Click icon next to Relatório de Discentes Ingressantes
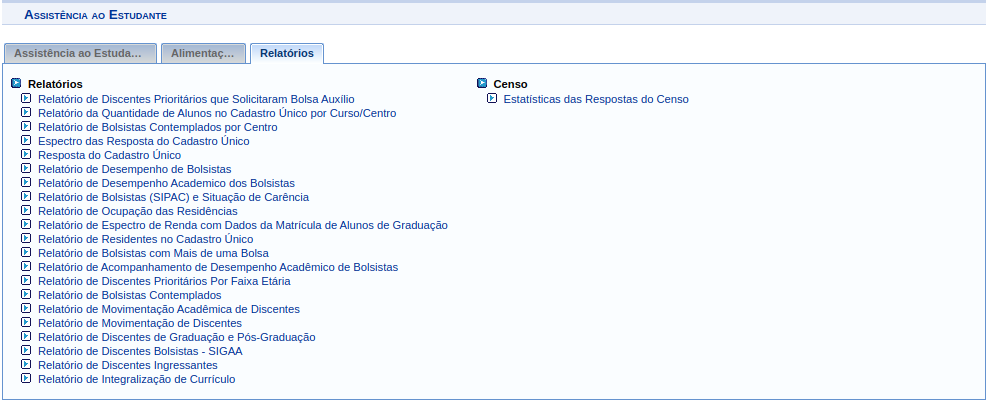Screen dimensions: 989x404 26,365
